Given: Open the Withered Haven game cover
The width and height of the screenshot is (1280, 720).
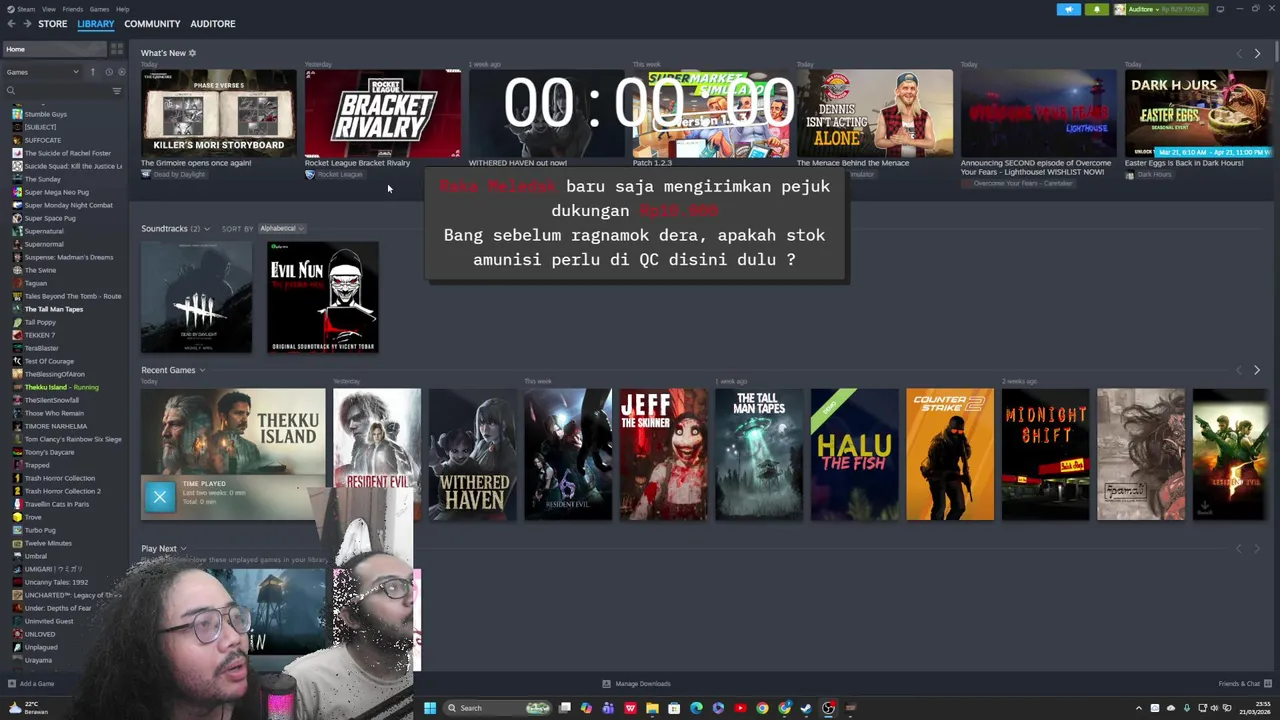Looking at the screenshot, I should [473, 454].
